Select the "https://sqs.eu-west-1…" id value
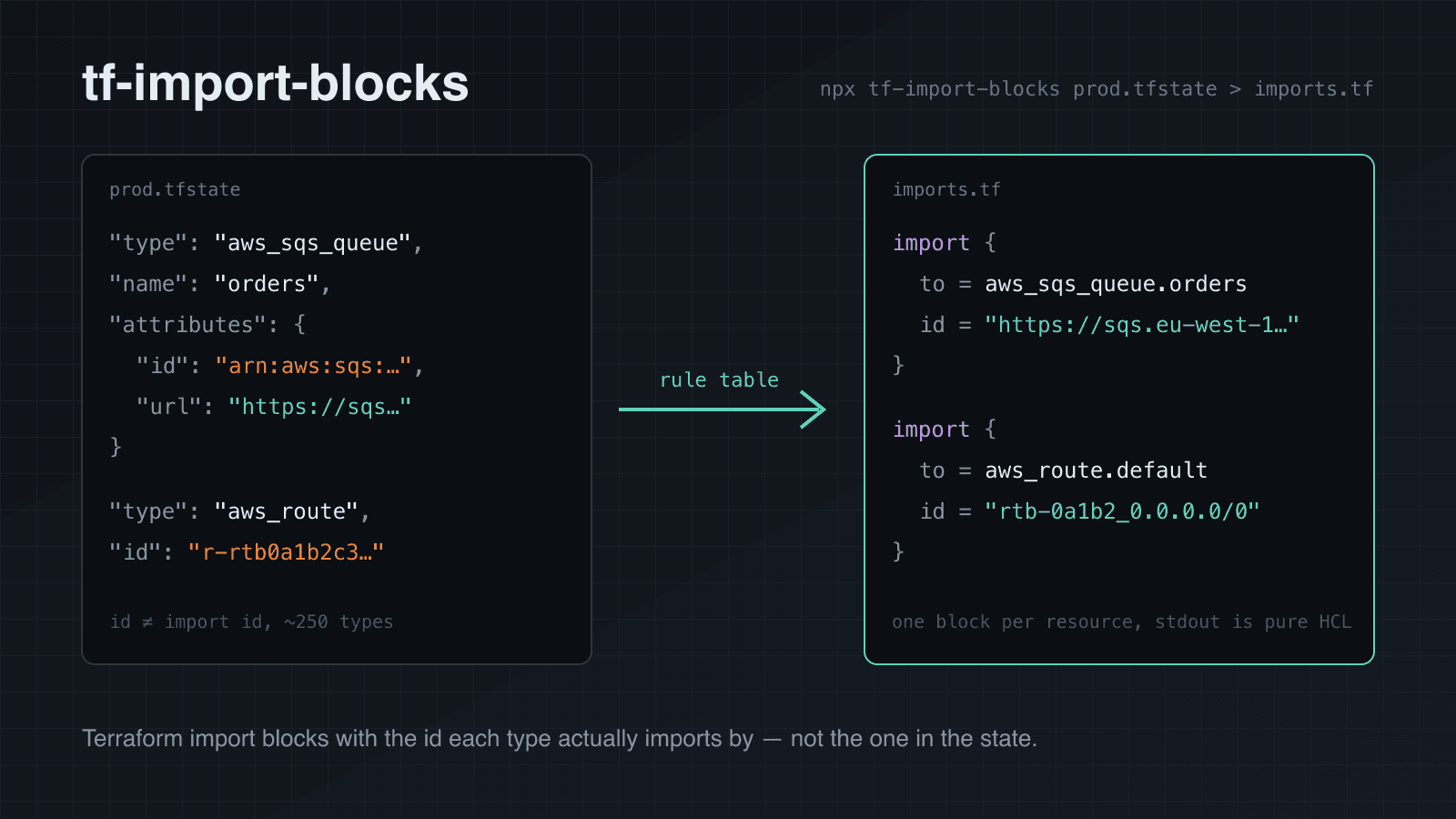The height and width of the screenshot is (819, 1456). (x=1142, y=325)
